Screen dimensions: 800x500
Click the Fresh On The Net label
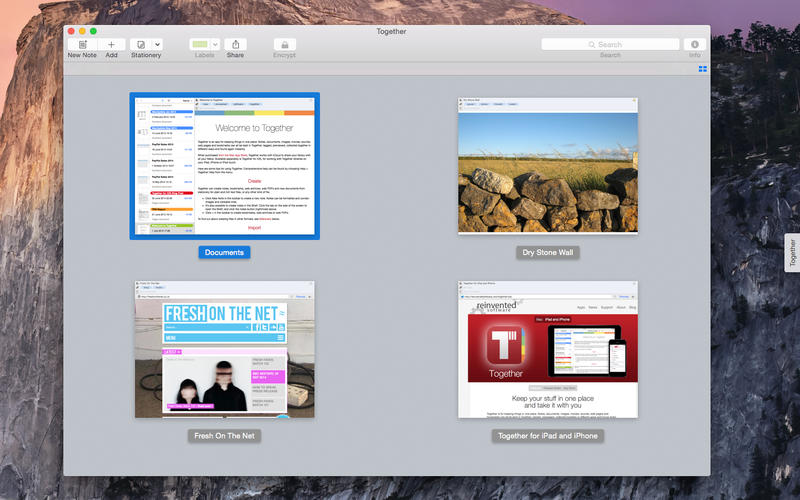[x=225, y=436]
